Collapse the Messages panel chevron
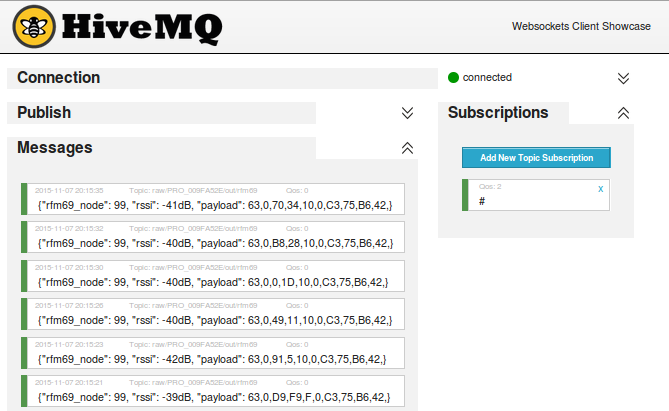Viewport: 669px width, 411px height. (407, 148)
